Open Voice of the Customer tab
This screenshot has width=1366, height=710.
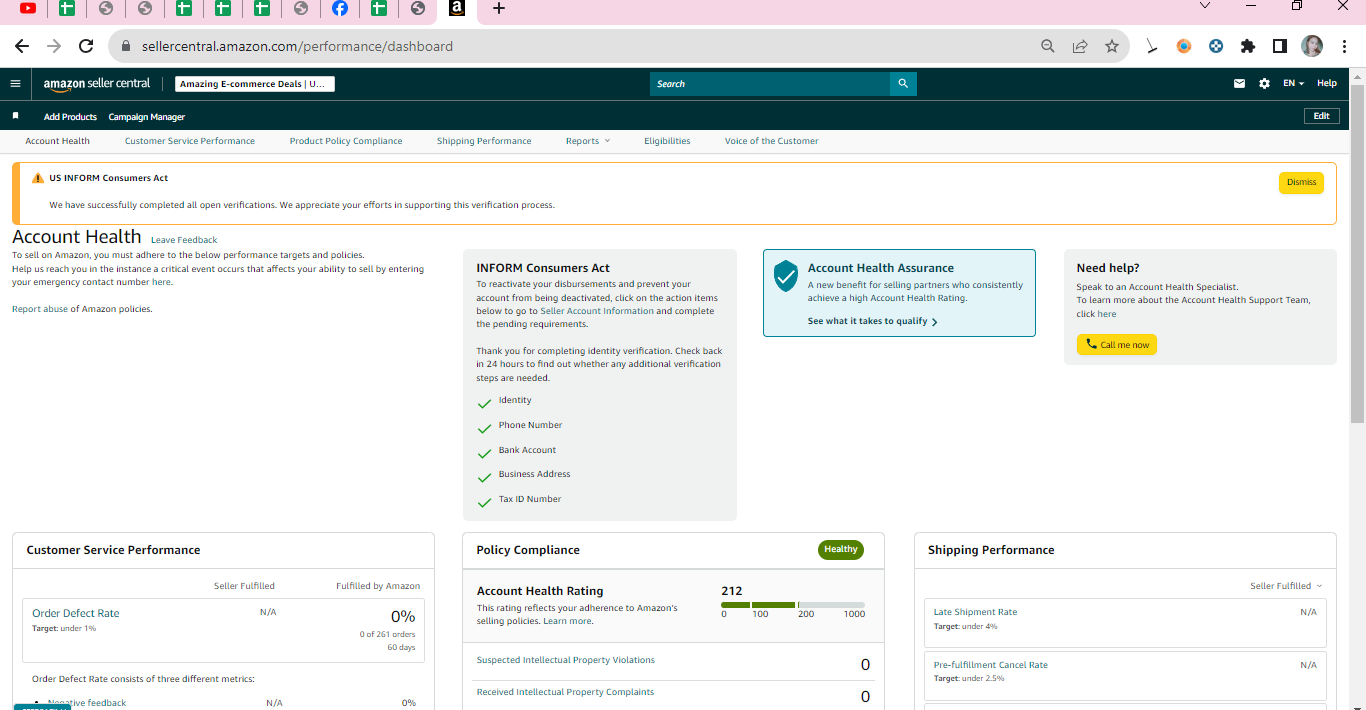(771, 141)
